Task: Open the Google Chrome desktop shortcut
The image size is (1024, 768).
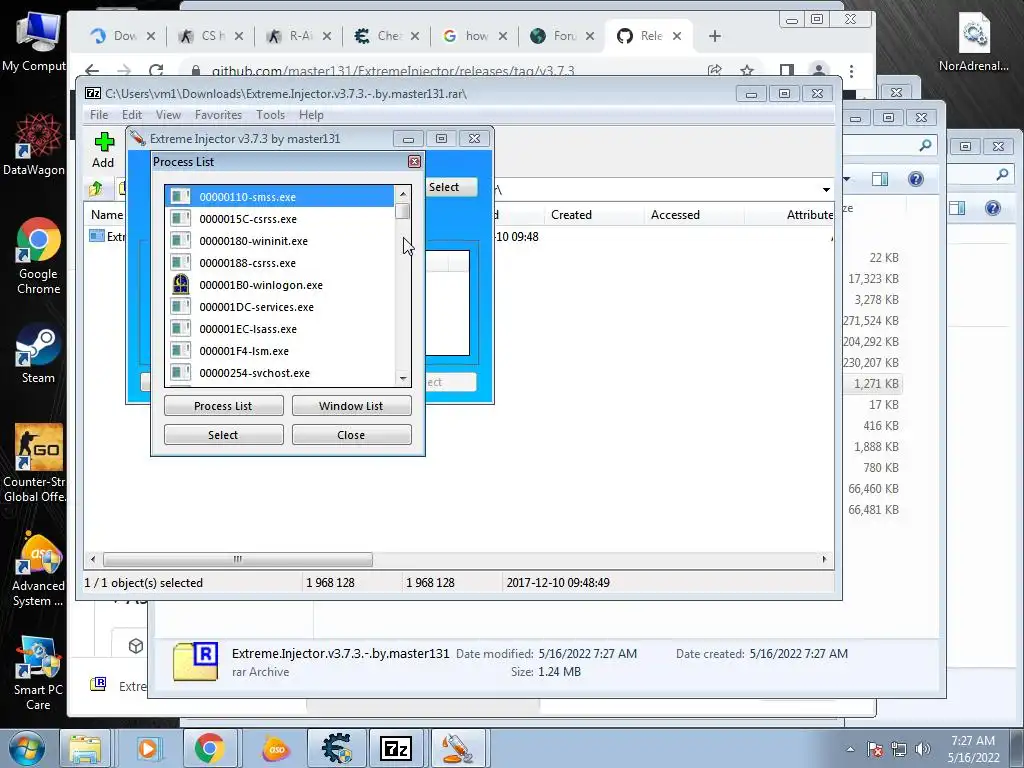Action: [x=38, y=257]
